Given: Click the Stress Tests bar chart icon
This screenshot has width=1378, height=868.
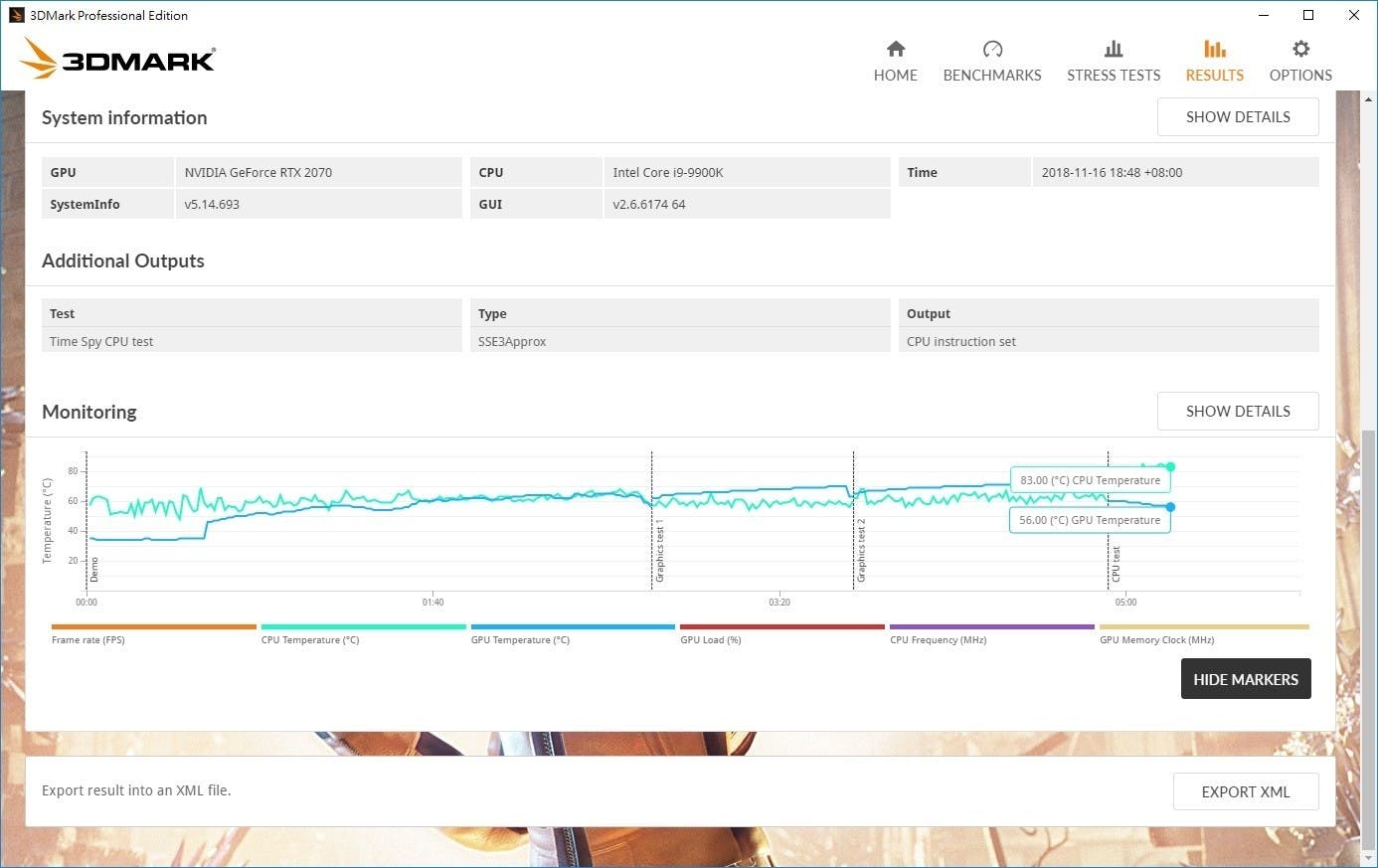Looking at the screenshot, I should [1114, 50].
